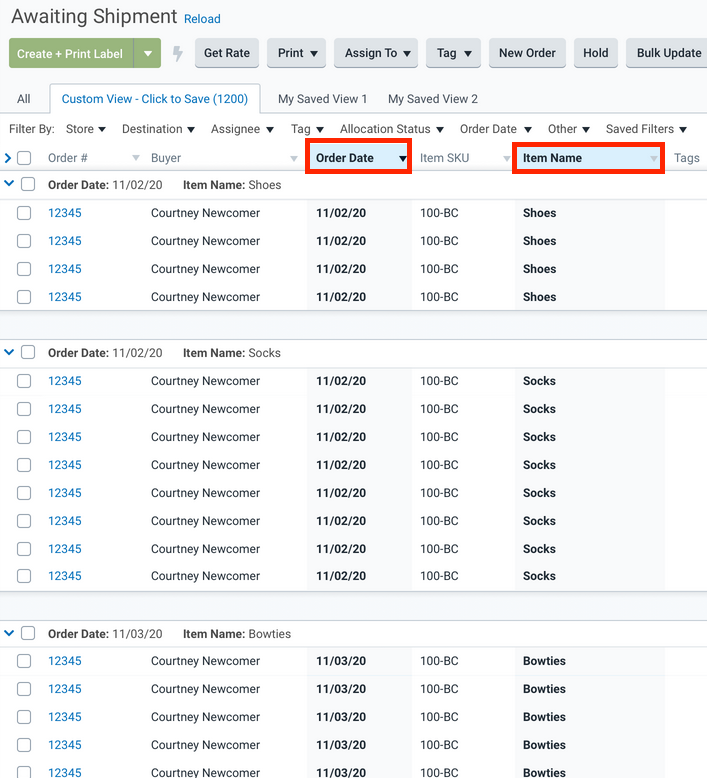707x778 pixels.
Task: Open the Allocation Status filter dropdown
Action: point(391,129)
